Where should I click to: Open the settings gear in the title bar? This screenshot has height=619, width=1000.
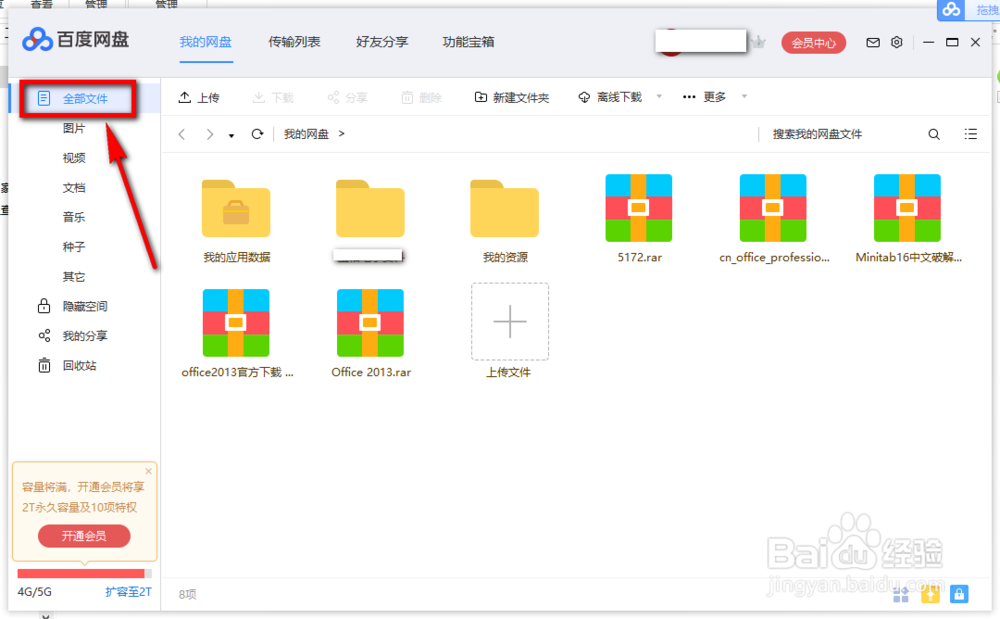pyautogui.click(x=896, y=42)
